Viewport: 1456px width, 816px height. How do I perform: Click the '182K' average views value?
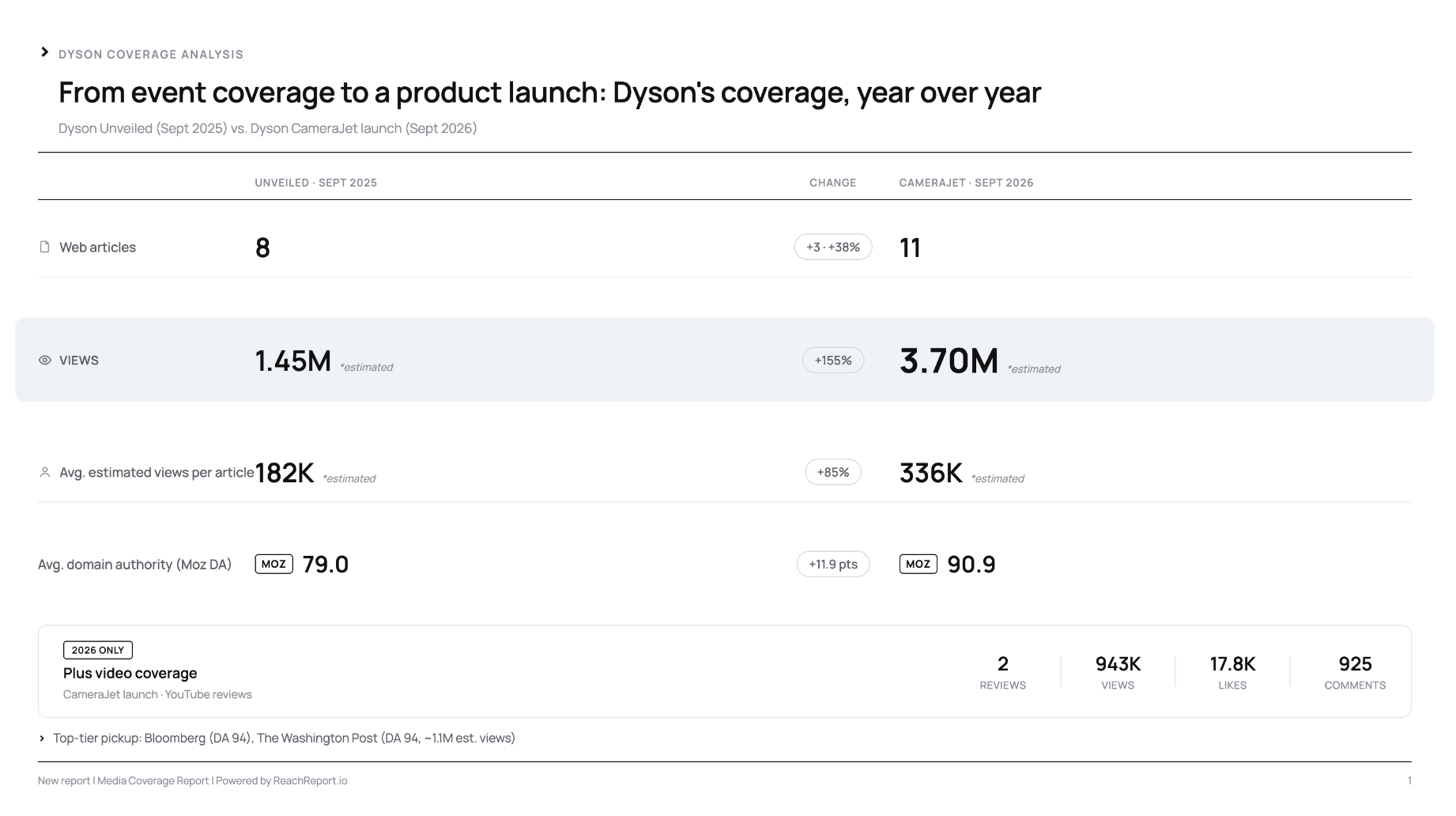(285, 473)
